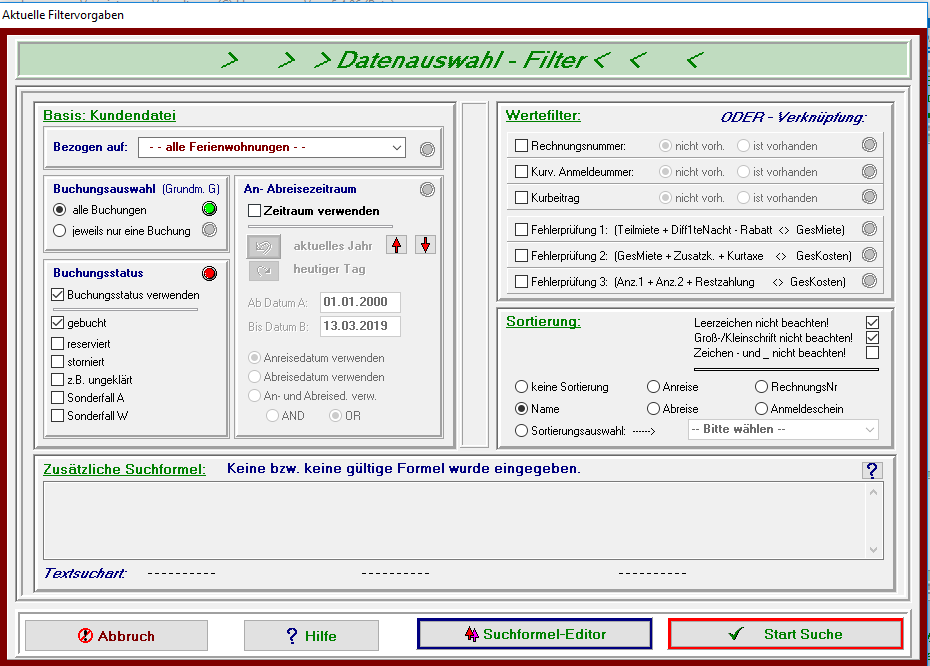Screen dimensions: 930x666
Task: Click the red indicator in Buchungsstatus header
Action: click(209, 273)
